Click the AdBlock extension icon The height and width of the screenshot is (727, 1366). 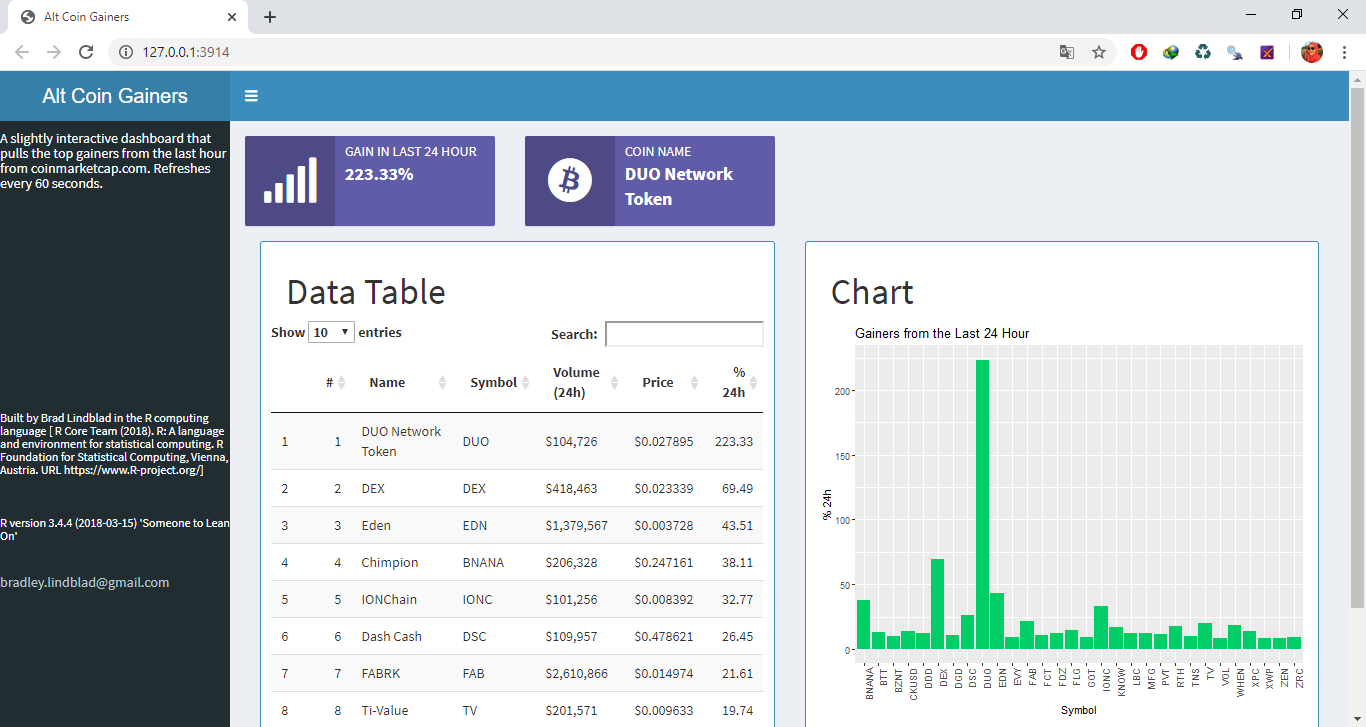1139,52
